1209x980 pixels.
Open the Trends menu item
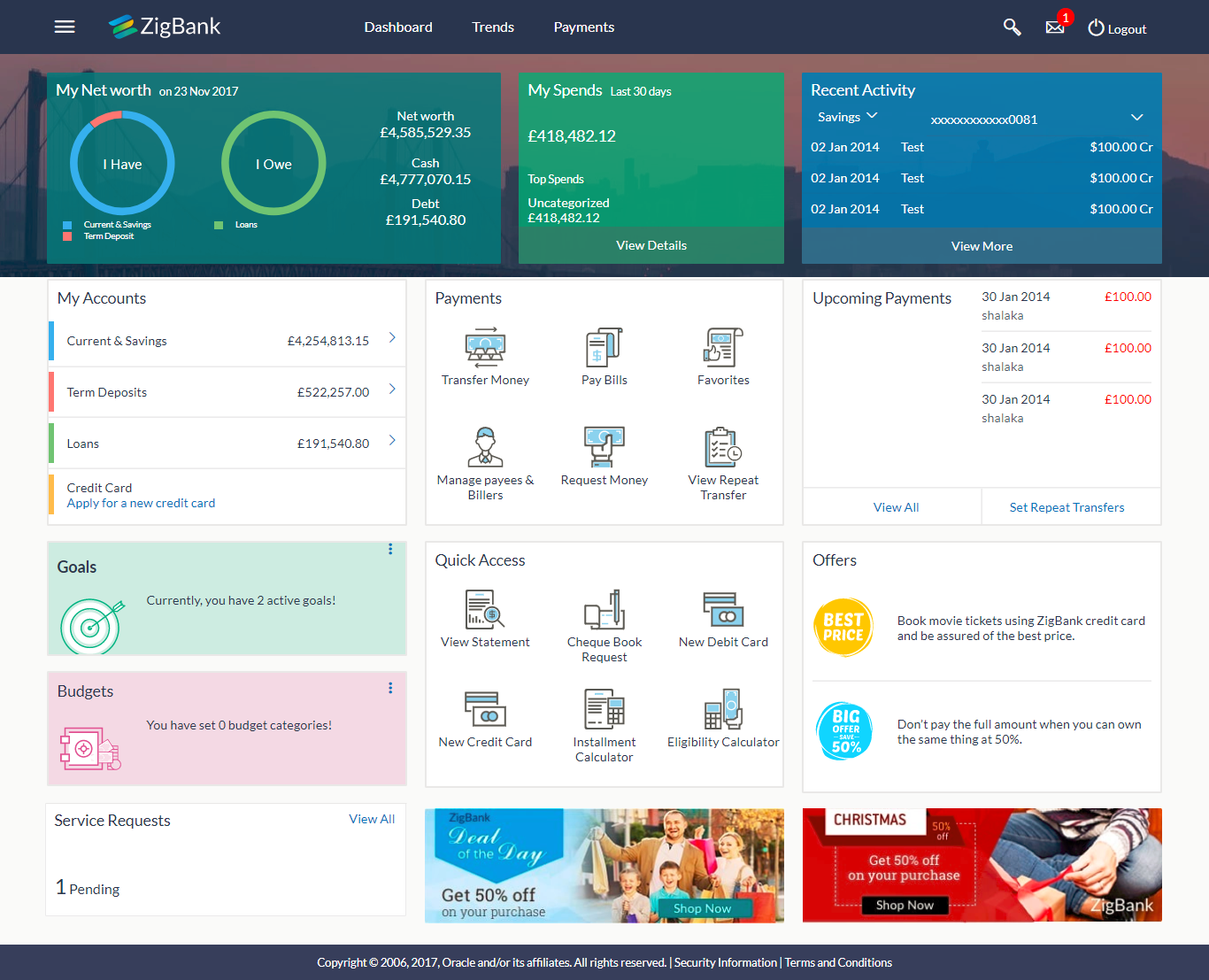point(493,27)
